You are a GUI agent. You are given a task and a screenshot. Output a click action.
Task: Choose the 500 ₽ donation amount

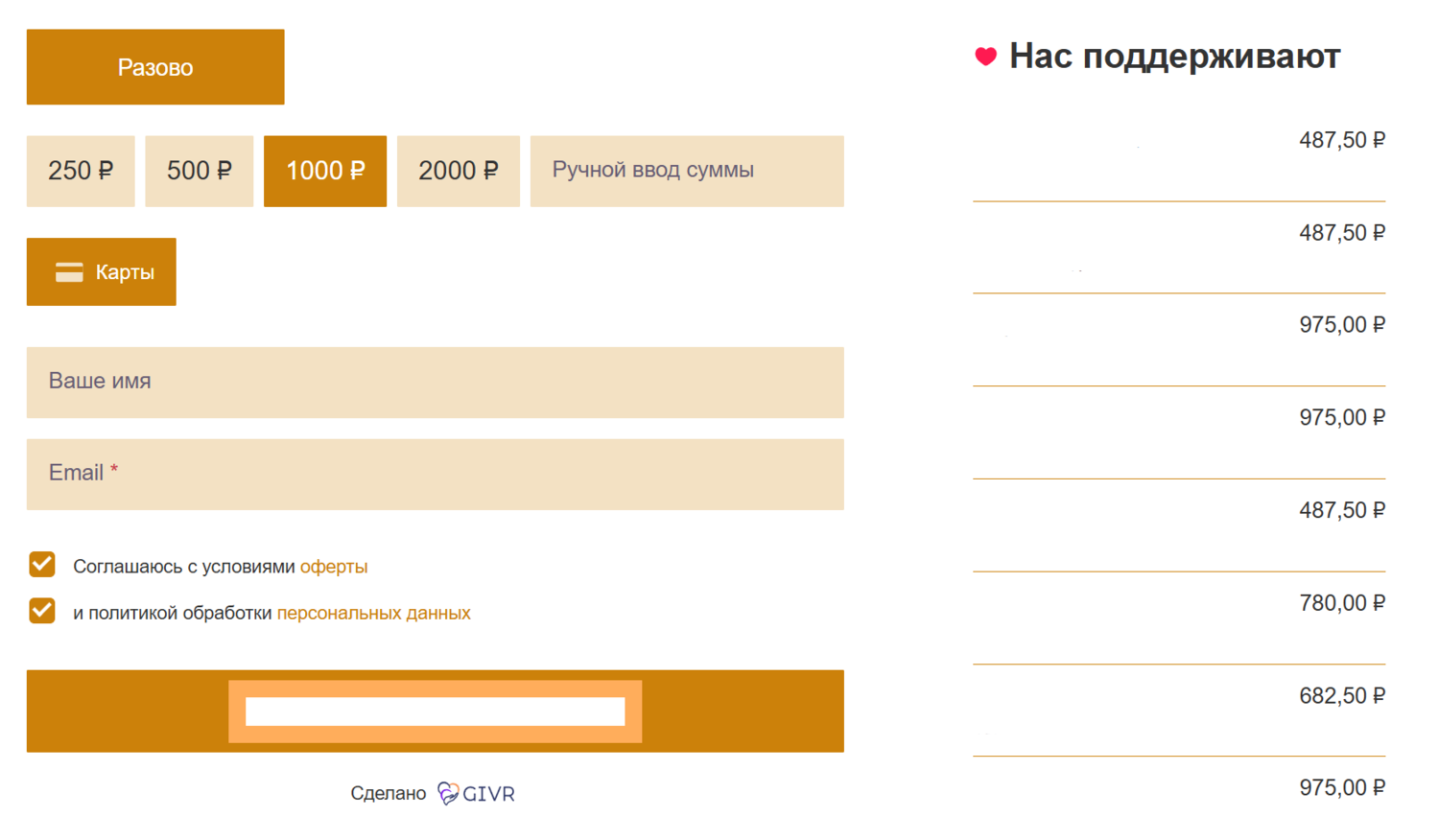(199, 171)
